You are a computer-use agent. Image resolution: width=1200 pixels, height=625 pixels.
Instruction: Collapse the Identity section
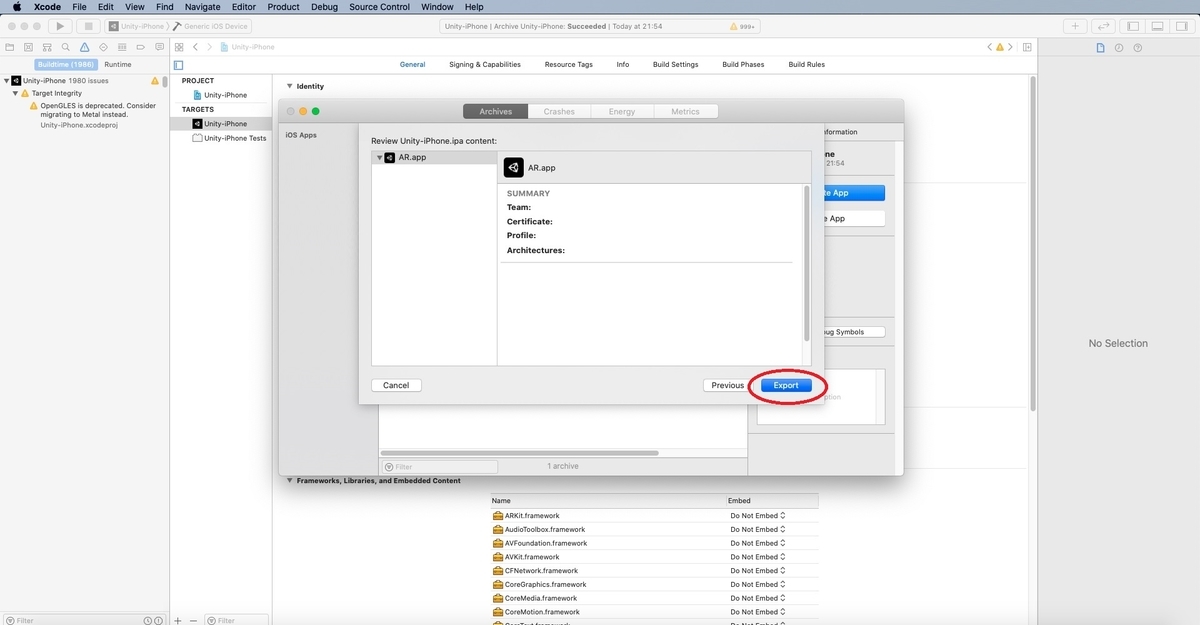point(290,87)
